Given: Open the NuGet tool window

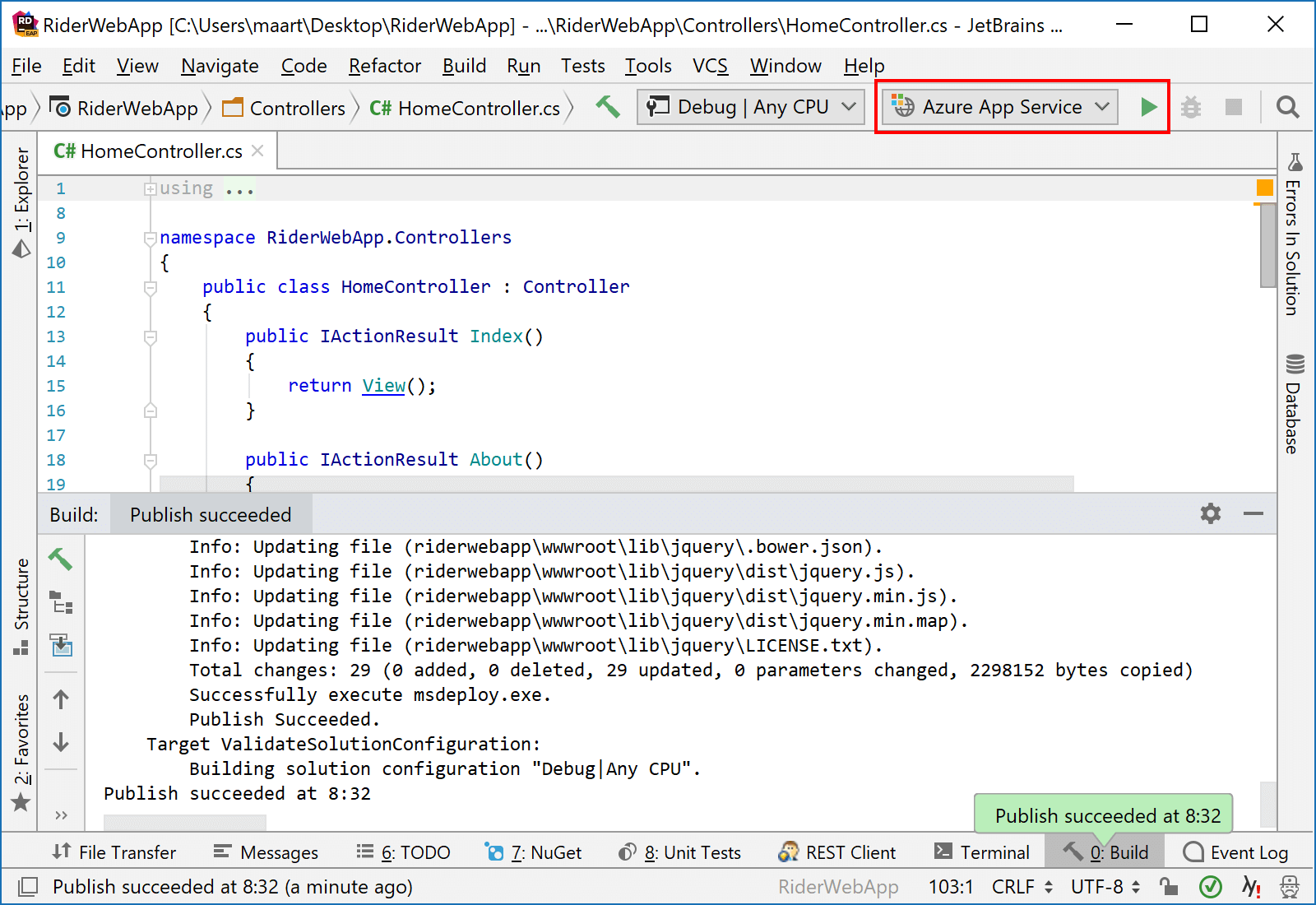Looking at the screenshot, I should coord(533,852).
